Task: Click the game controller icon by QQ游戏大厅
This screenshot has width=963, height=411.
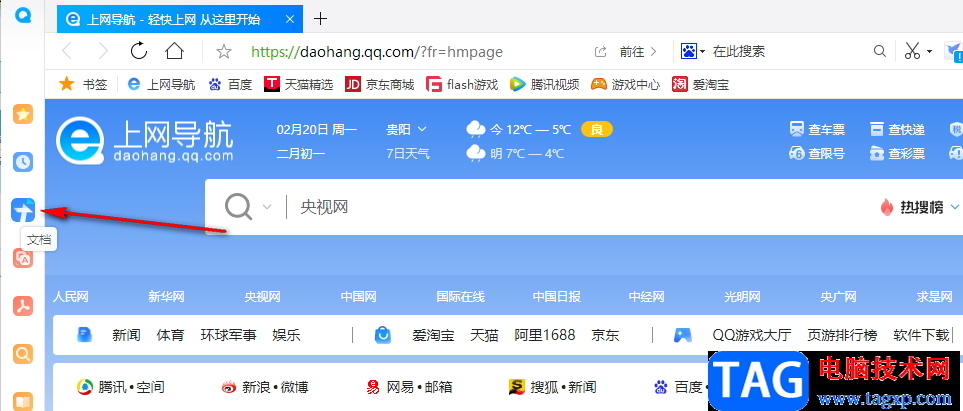Action: (x=682, y=335)
